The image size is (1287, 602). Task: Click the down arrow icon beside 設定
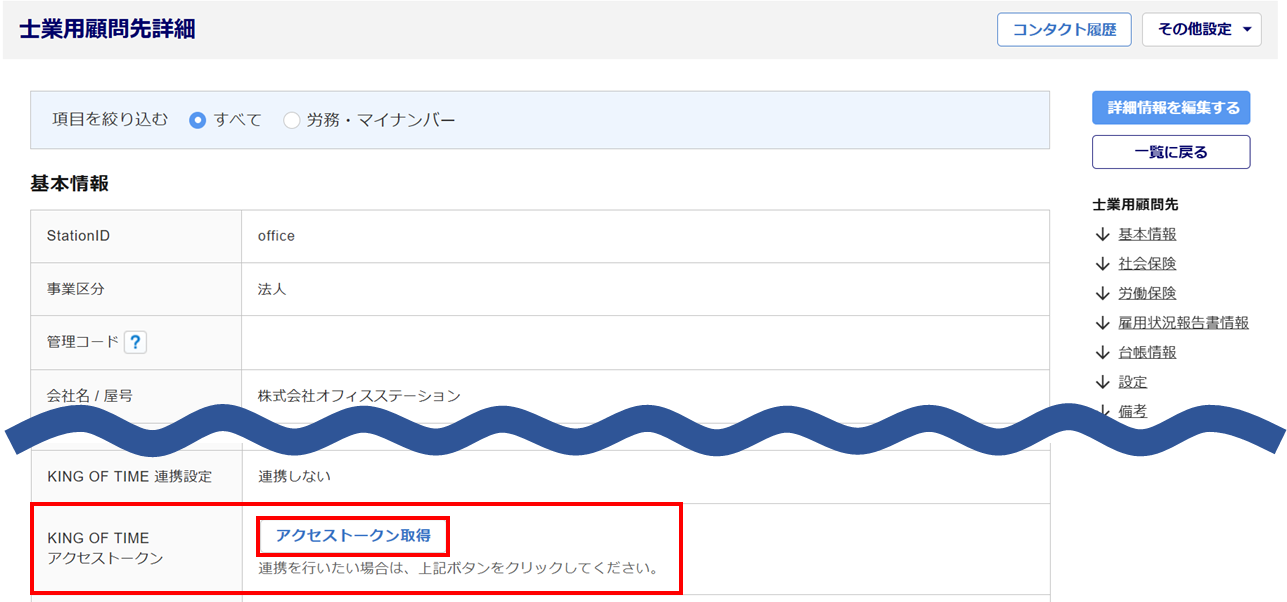1103,382
